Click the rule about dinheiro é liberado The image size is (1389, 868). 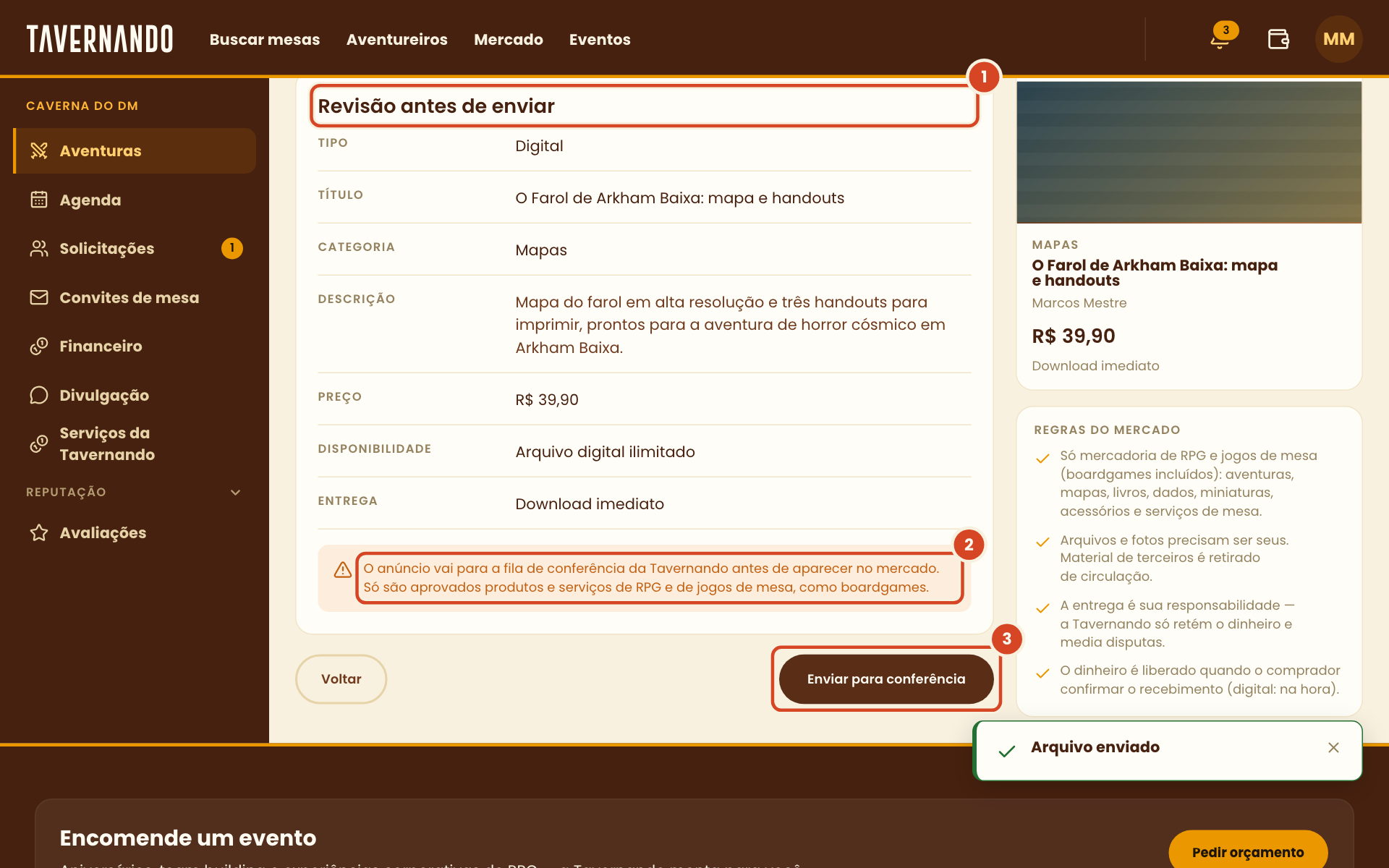[x=1199, y=680]
